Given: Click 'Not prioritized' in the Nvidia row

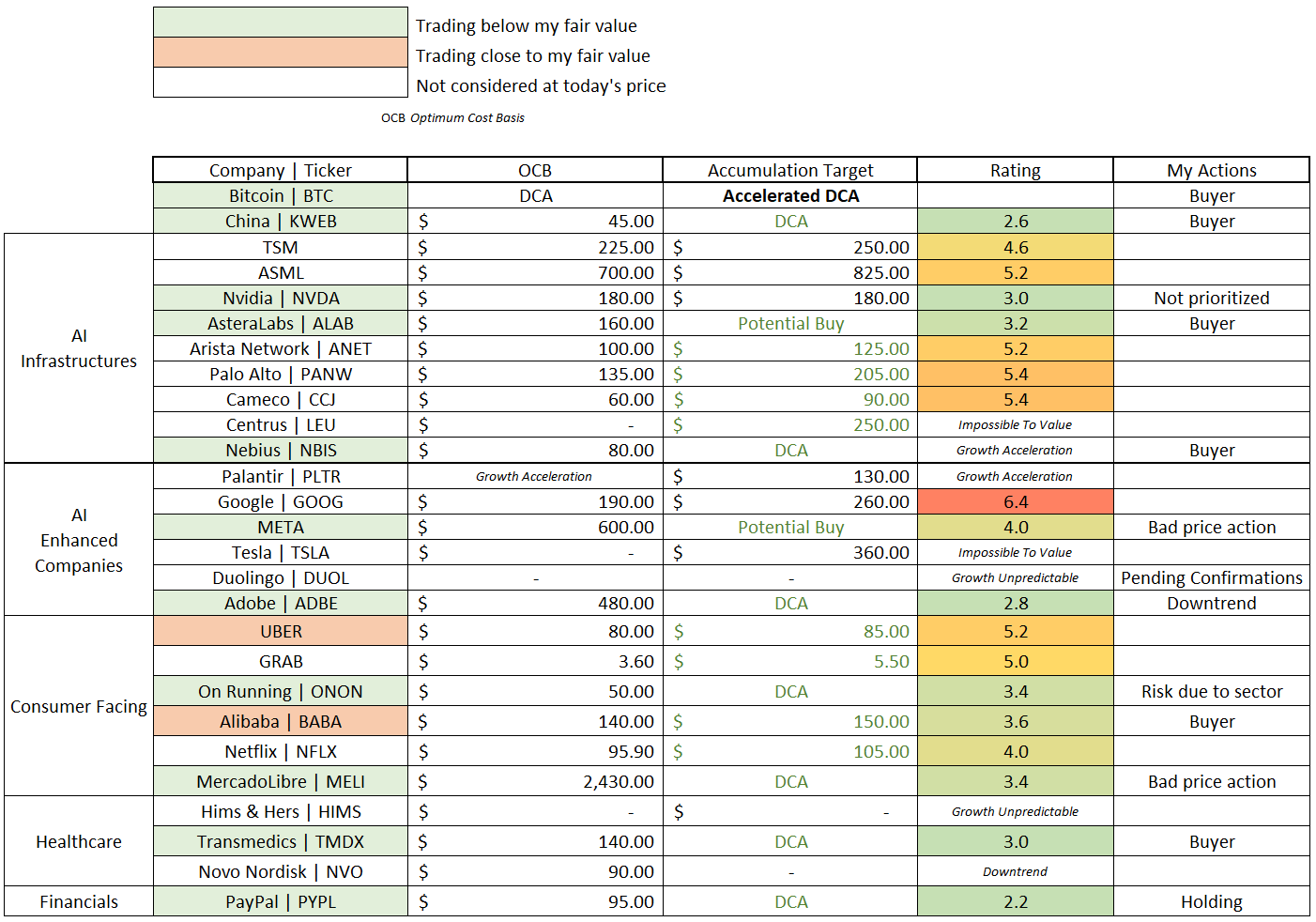Looking at the screenshot, I should coord(1212,298).
